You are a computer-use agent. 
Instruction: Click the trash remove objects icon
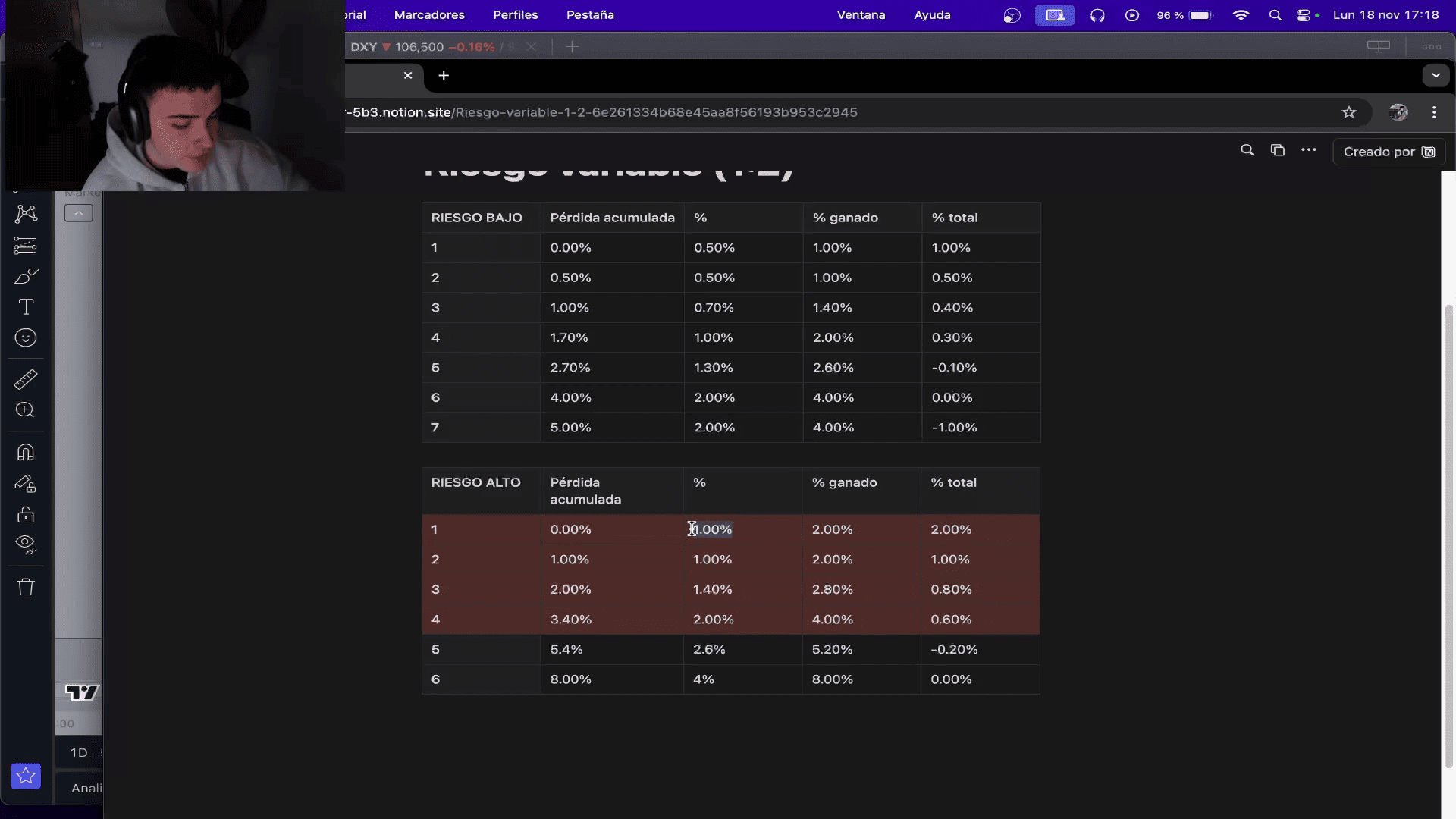tap(26, 587)
